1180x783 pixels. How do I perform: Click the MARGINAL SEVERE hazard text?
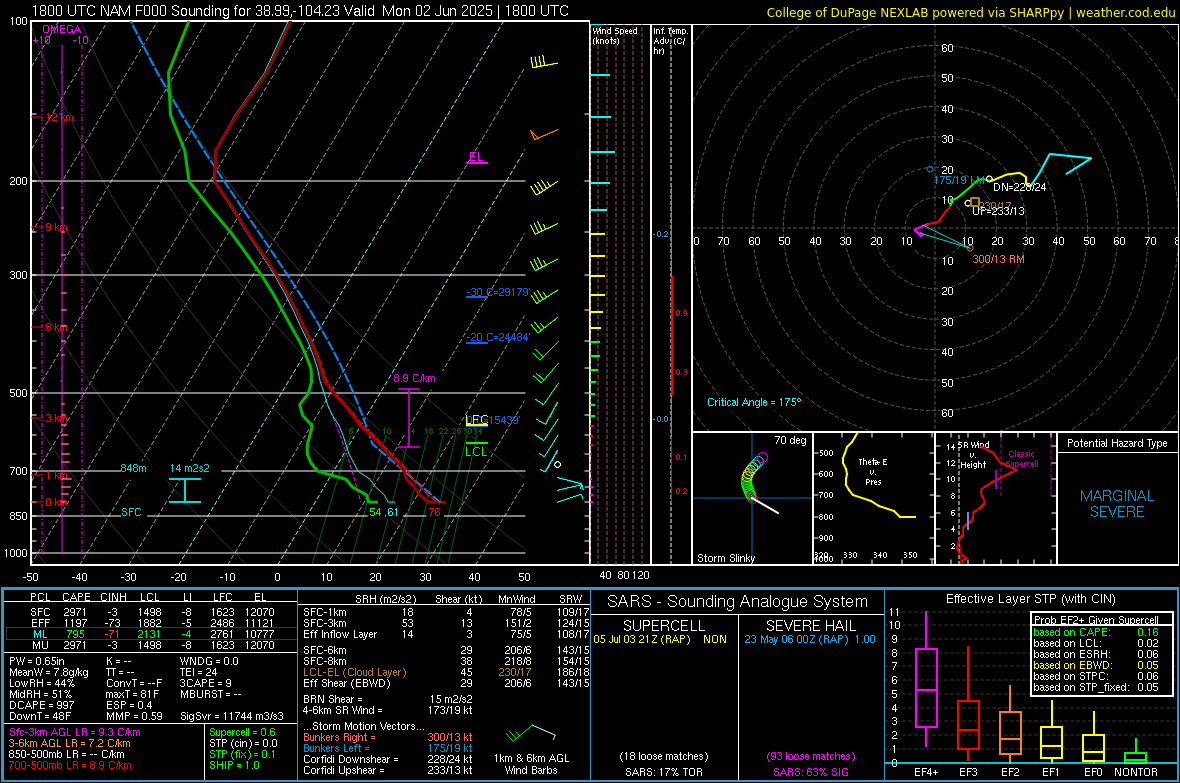[1118, 504]
